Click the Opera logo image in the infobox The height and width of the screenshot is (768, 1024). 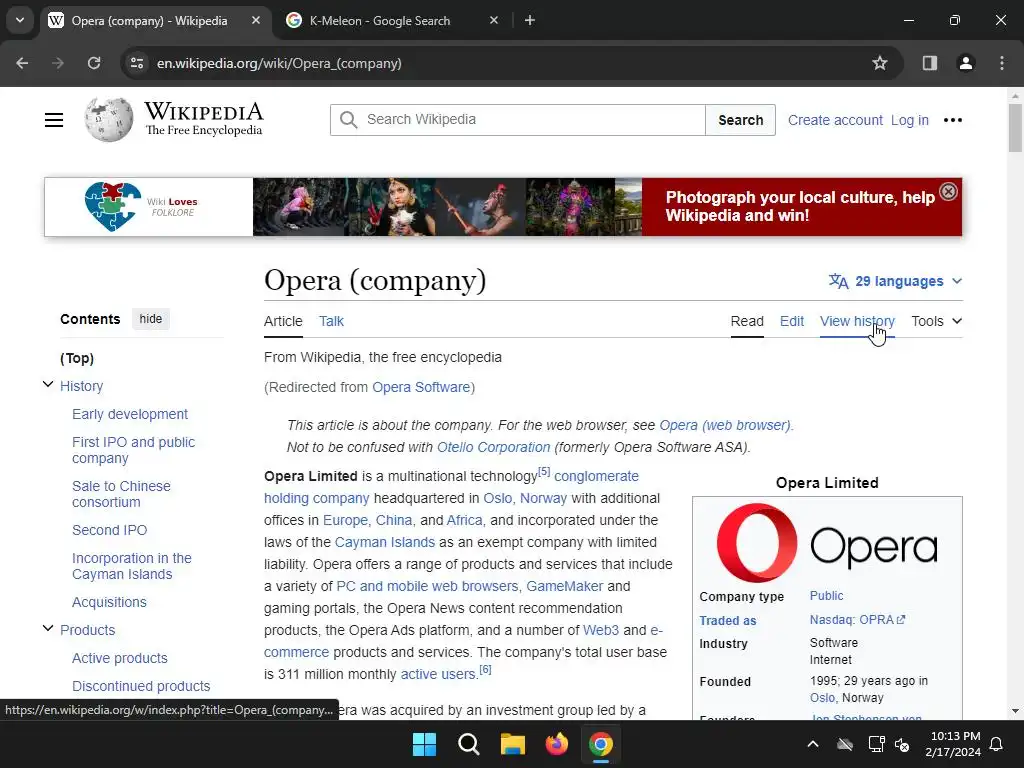pos(827,543)
